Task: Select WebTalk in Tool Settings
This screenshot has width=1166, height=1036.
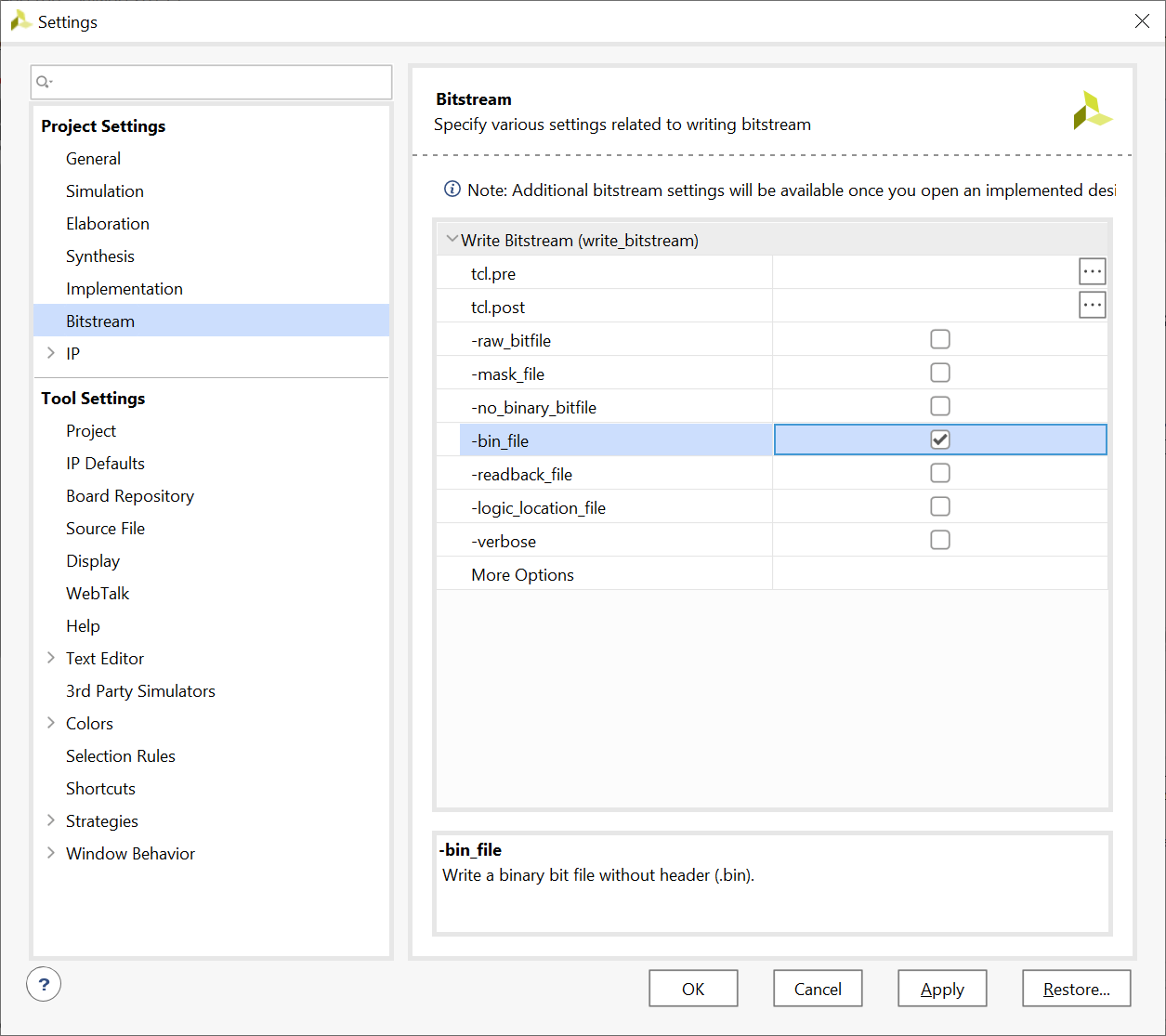Action: click(98, 594)
